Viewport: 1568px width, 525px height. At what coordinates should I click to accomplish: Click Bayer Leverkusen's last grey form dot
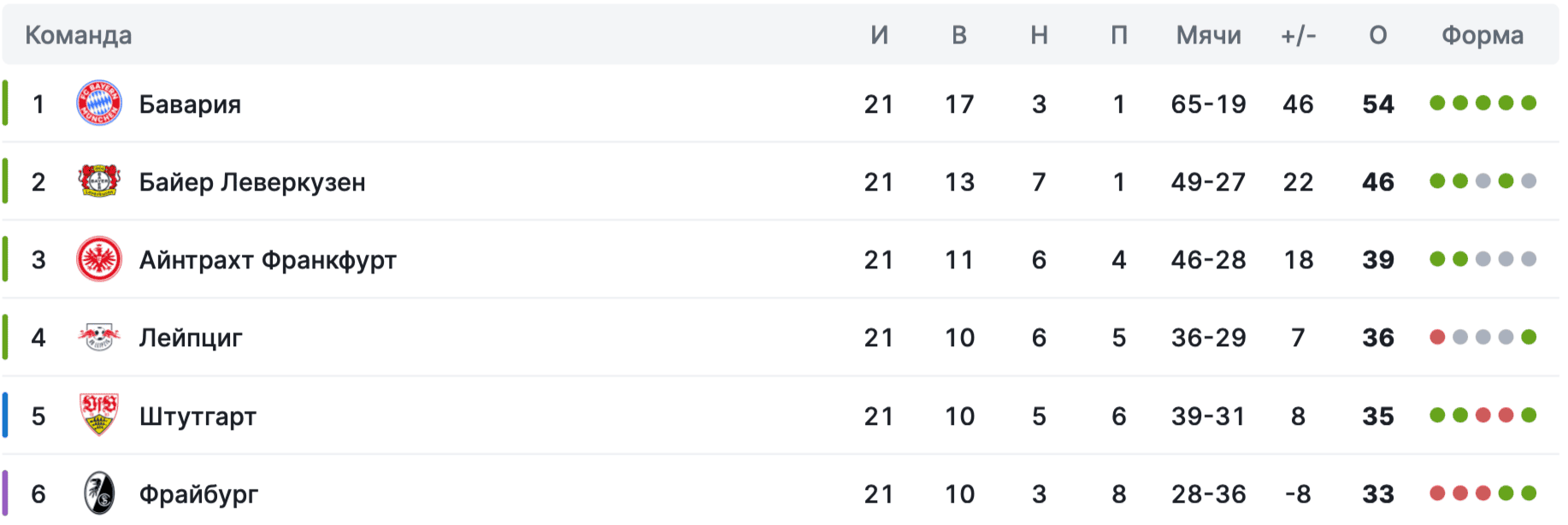click(1529, 181)
